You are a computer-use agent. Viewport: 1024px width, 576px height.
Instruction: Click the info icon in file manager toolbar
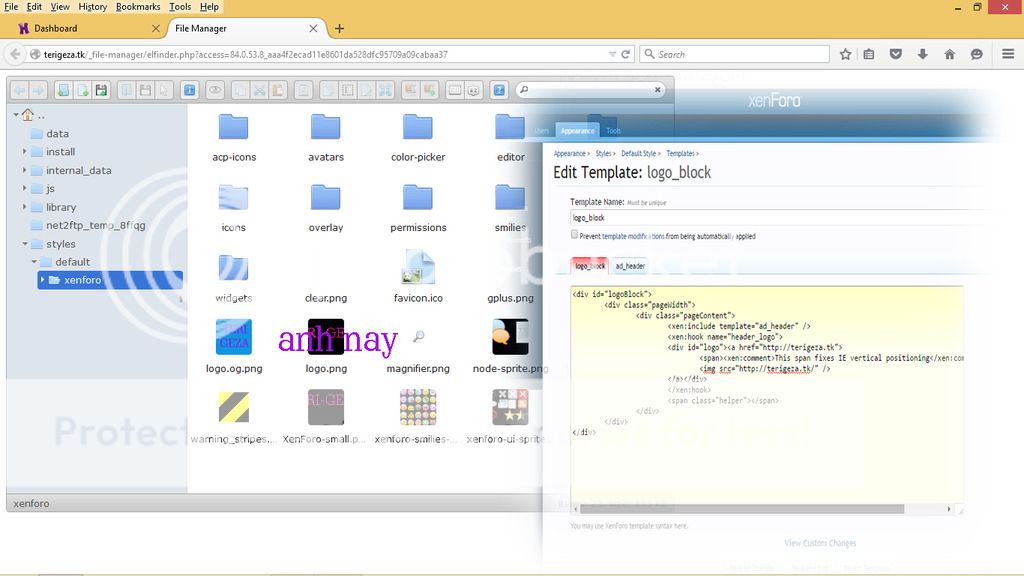[189, 90]
